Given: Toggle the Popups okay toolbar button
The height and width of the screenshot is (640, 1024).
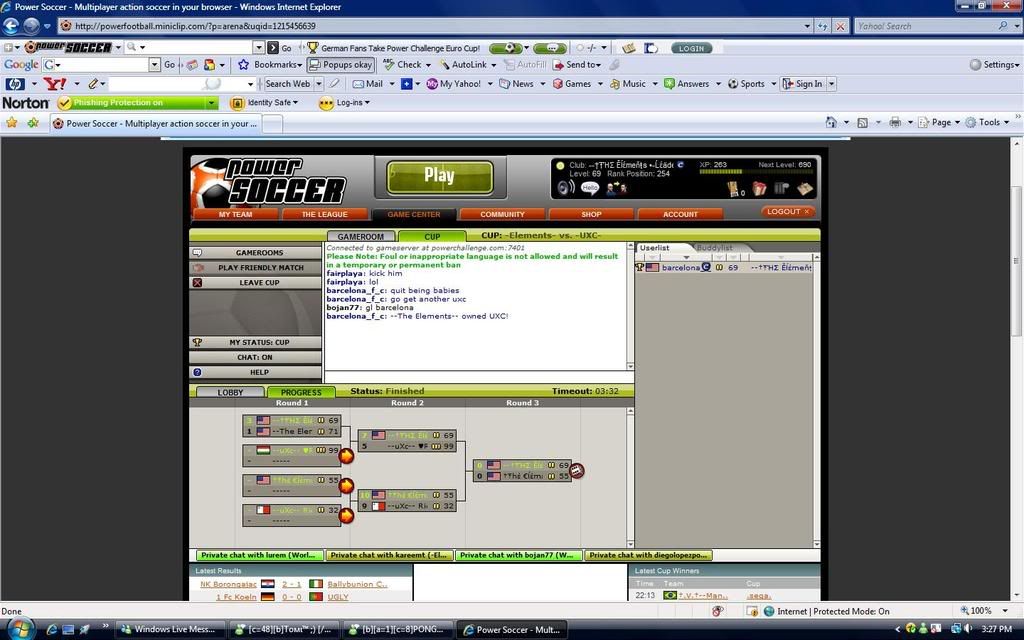Looking at the screenshot, I should coord(341,65).
